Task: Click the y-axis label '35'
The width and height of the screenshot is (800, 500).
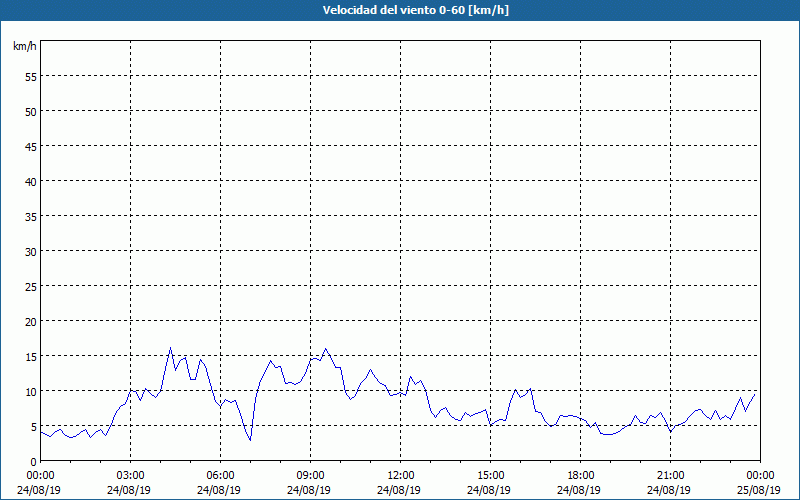Action: click(x=31, y=216)
